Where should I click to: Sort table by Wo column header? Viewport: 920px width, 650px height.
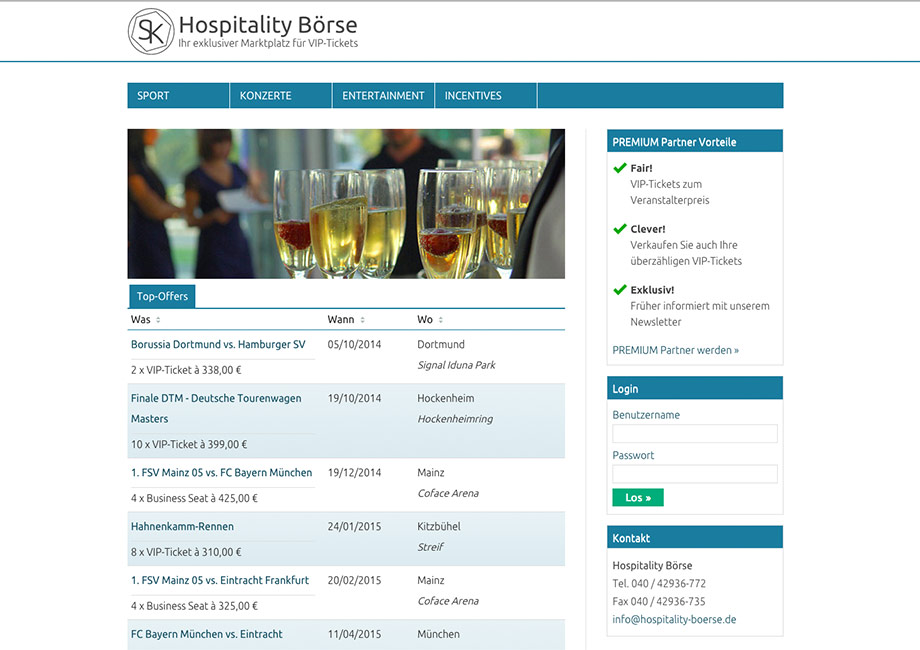point(425,320)
